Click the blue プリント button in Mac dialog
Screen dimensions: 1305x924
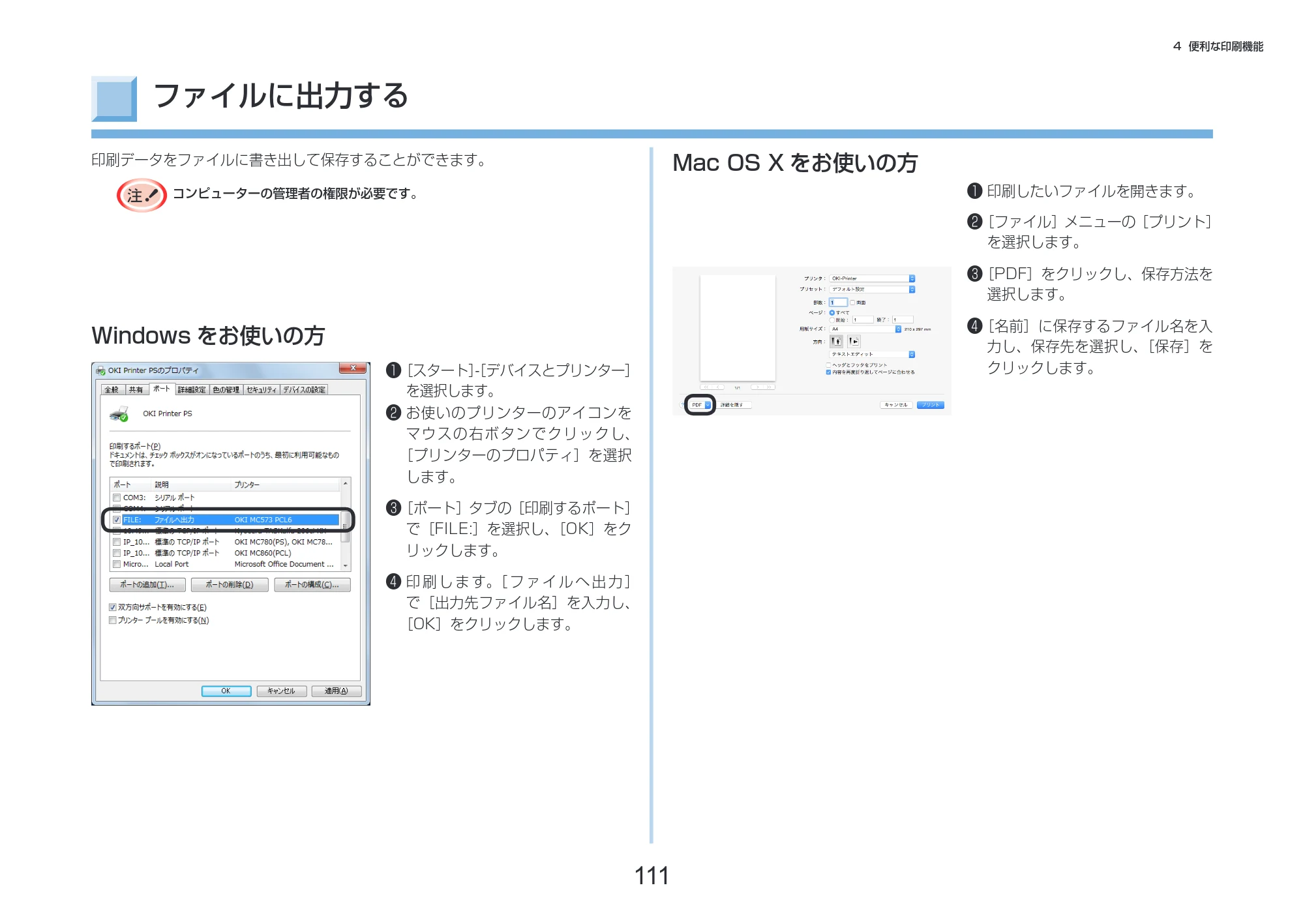(931, 405)
